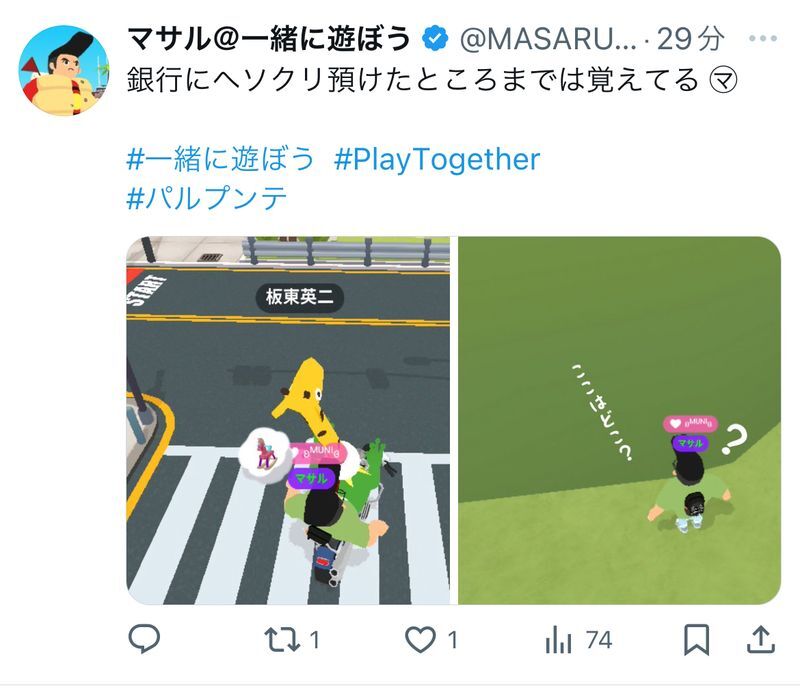
Task: Open the reply comment icon
Action: pyautogui.click(x=144, y=639)
